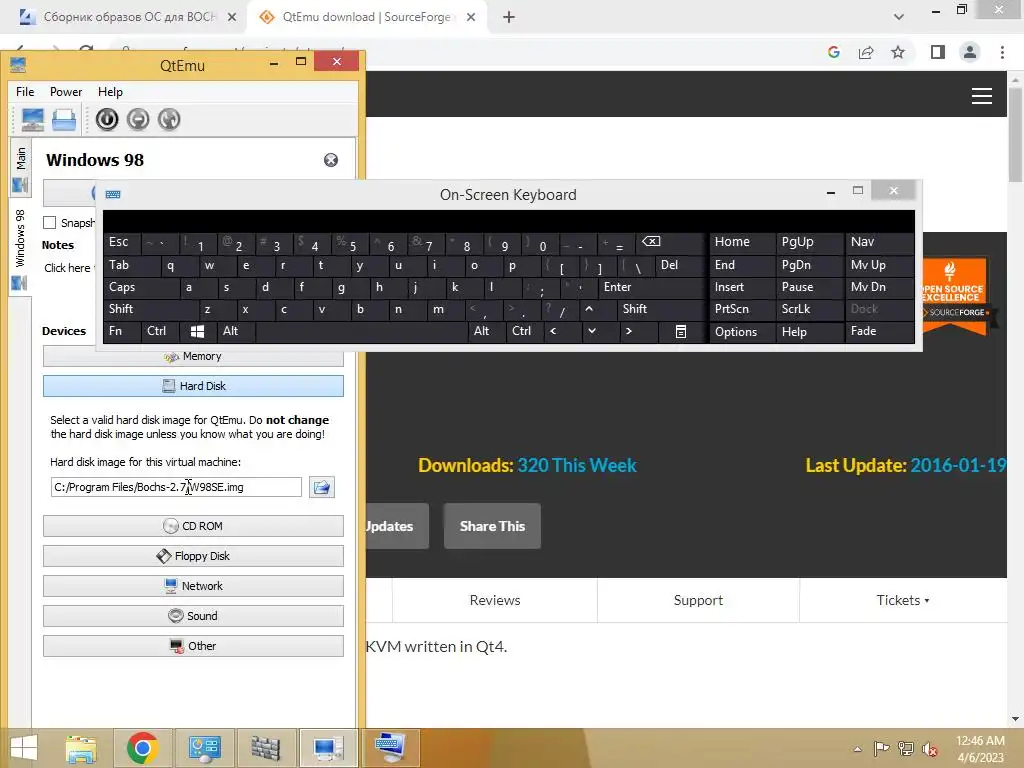Toggle left Alt key on On-Screen Keyboard

pos(236,331)
